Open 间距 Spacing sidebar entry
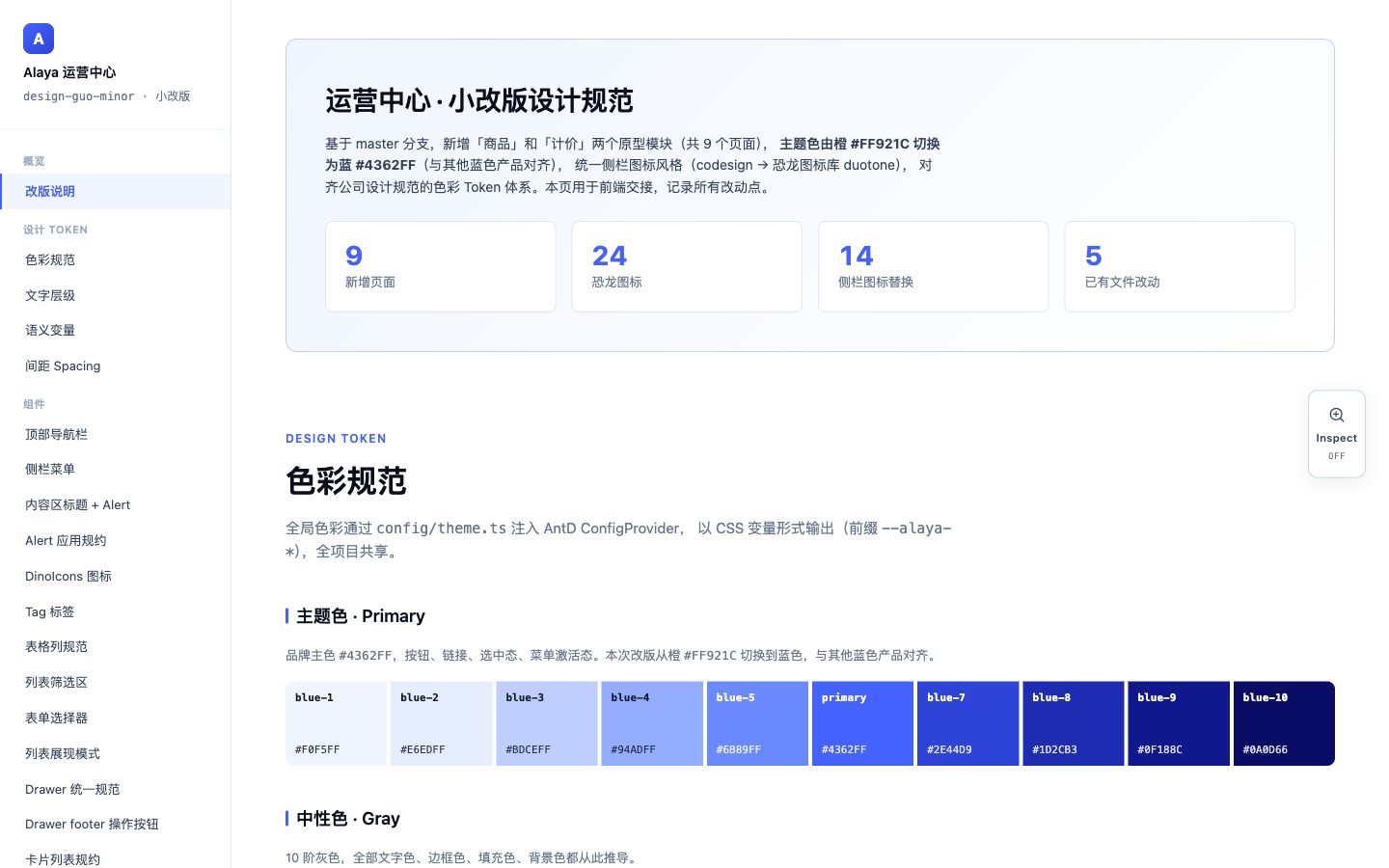 pos(115,366)
